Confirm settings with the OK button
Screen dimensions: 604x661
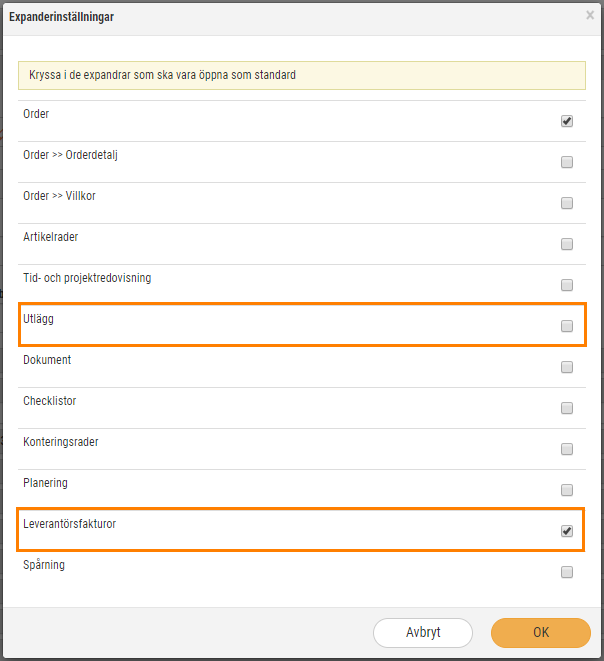click(x=541, y=632)
